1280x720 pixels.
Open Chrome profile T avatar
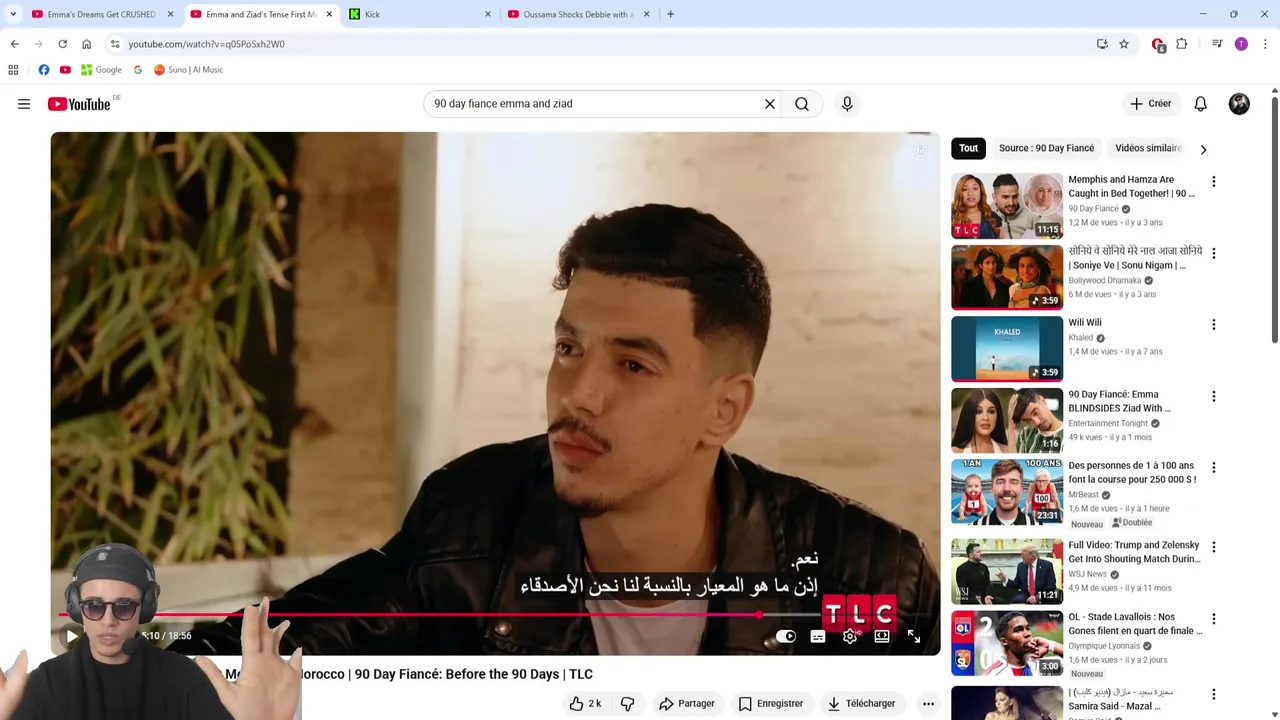point(1241,44)
